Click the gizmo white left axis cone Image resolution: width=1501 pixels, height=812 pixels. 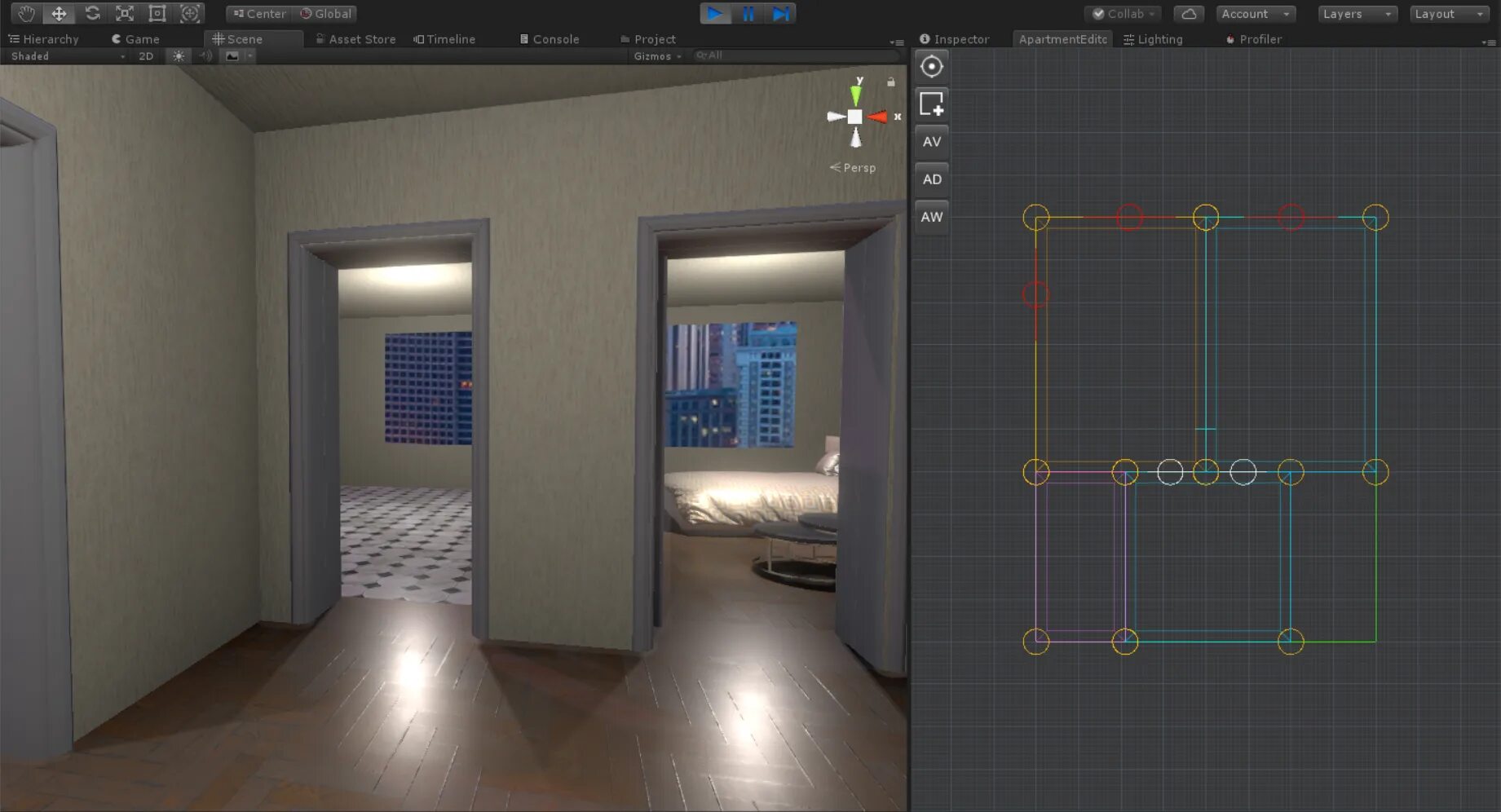click(x=836, y=117)
